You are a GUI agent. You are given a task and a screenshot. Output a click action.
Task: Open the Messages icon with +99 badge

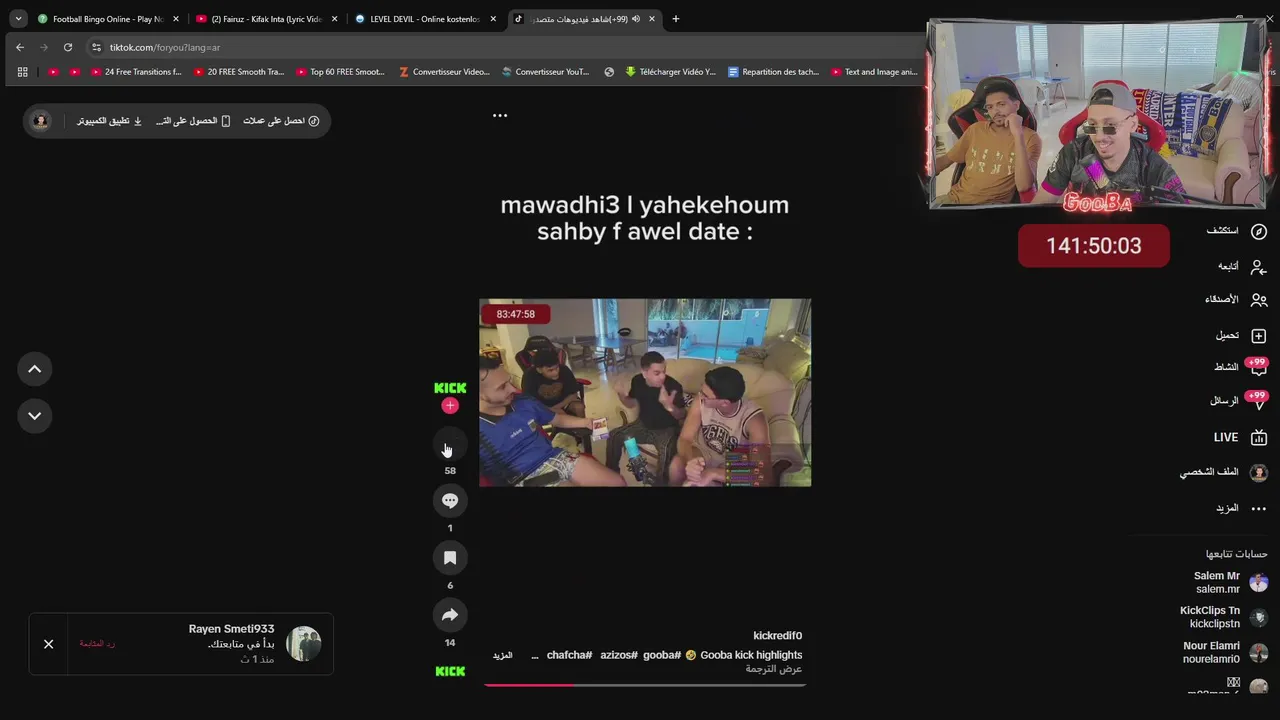pyautogui.click(x=1257, y=400)
